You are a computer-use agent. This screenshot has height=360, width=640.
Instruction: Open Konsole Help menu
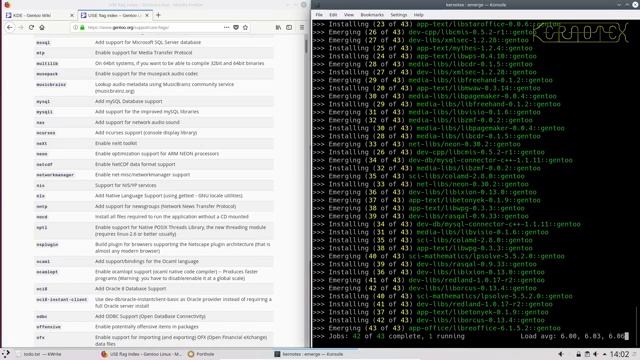click(419, 15)
